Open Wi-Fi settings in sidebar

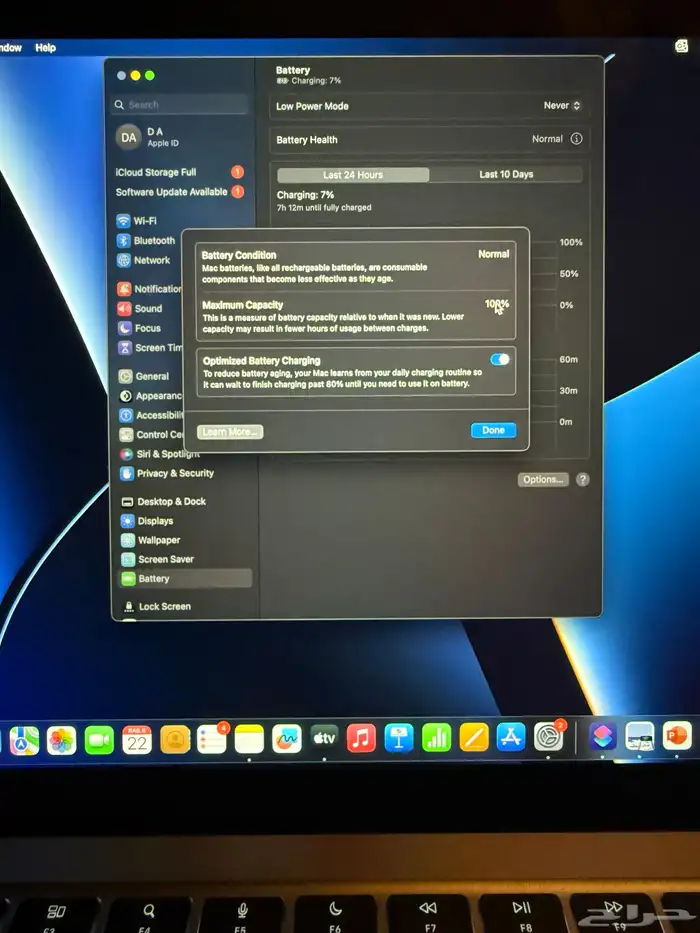tap(144, 221)
